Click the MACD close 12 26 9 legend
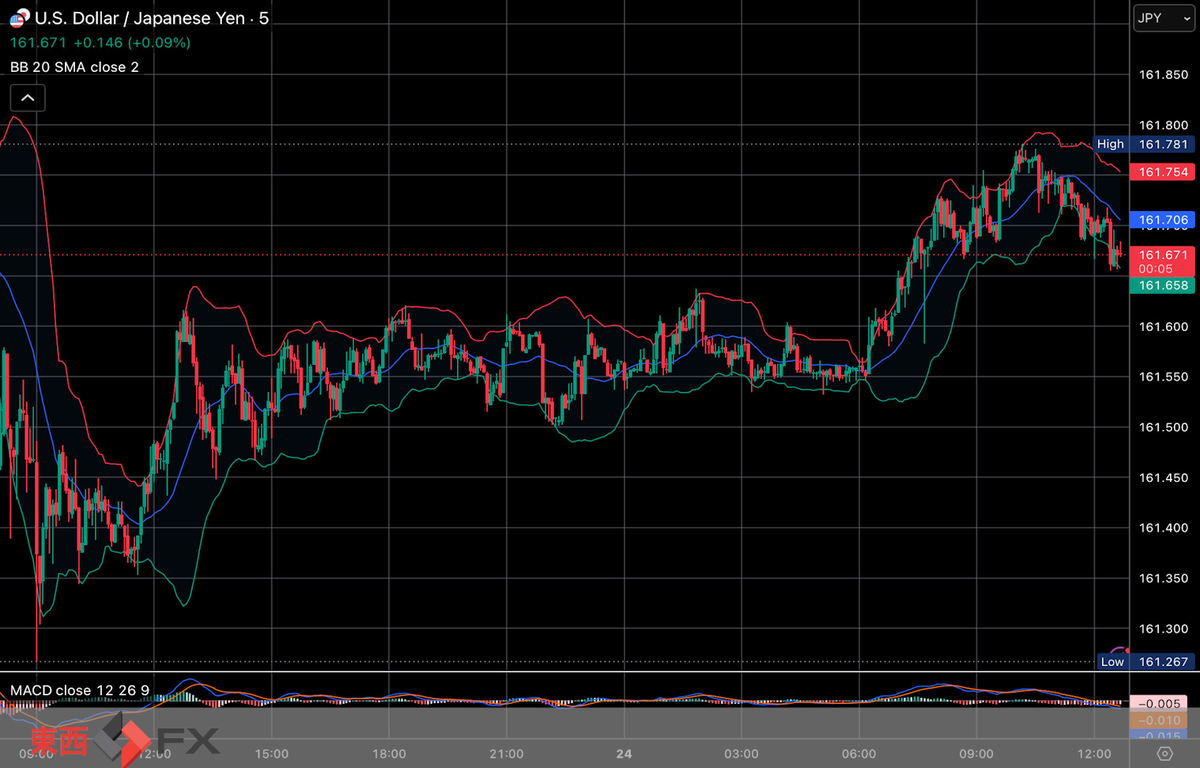 tap(80, 691)
